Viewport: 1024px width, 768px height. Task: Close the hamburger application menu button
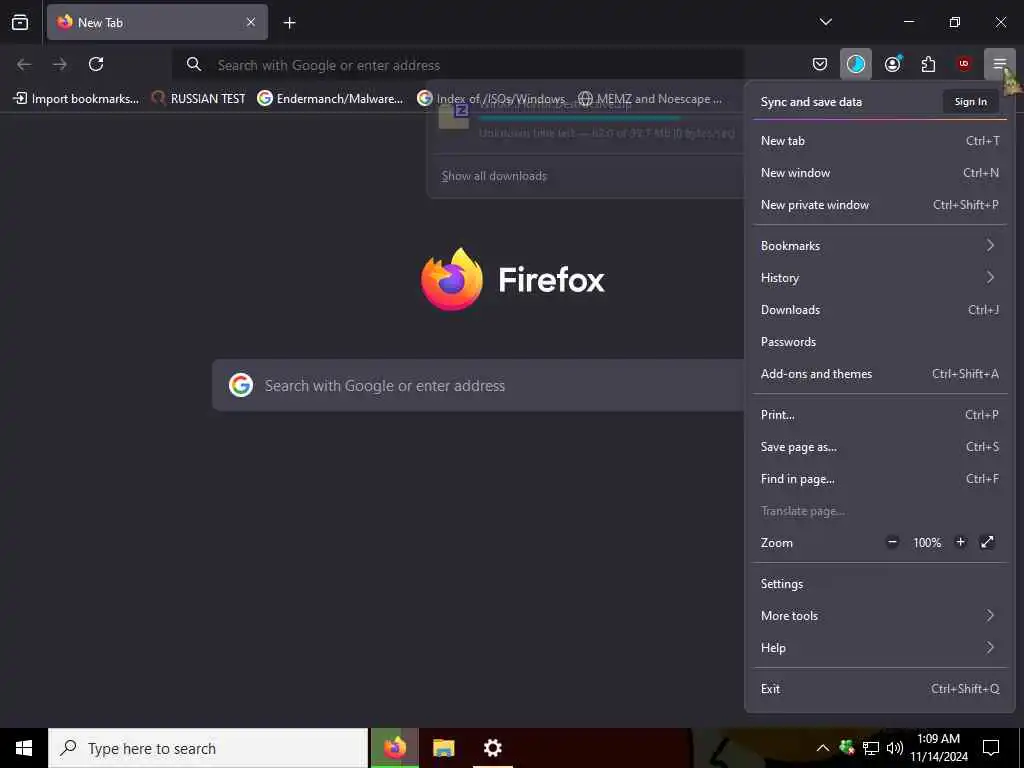click(999, 64)
